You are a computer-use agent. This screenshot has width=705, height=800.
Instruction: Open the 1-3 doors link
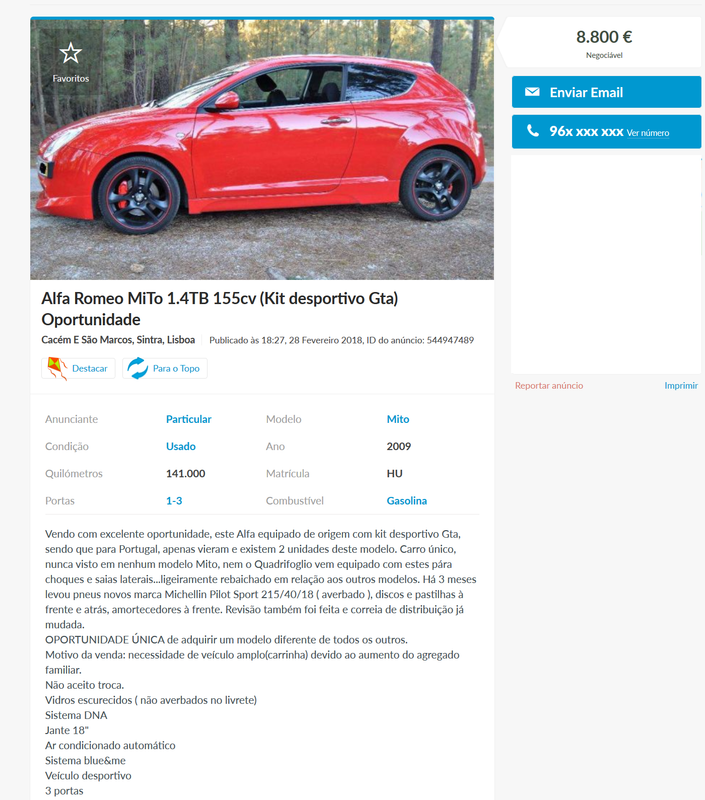point(174,501)
